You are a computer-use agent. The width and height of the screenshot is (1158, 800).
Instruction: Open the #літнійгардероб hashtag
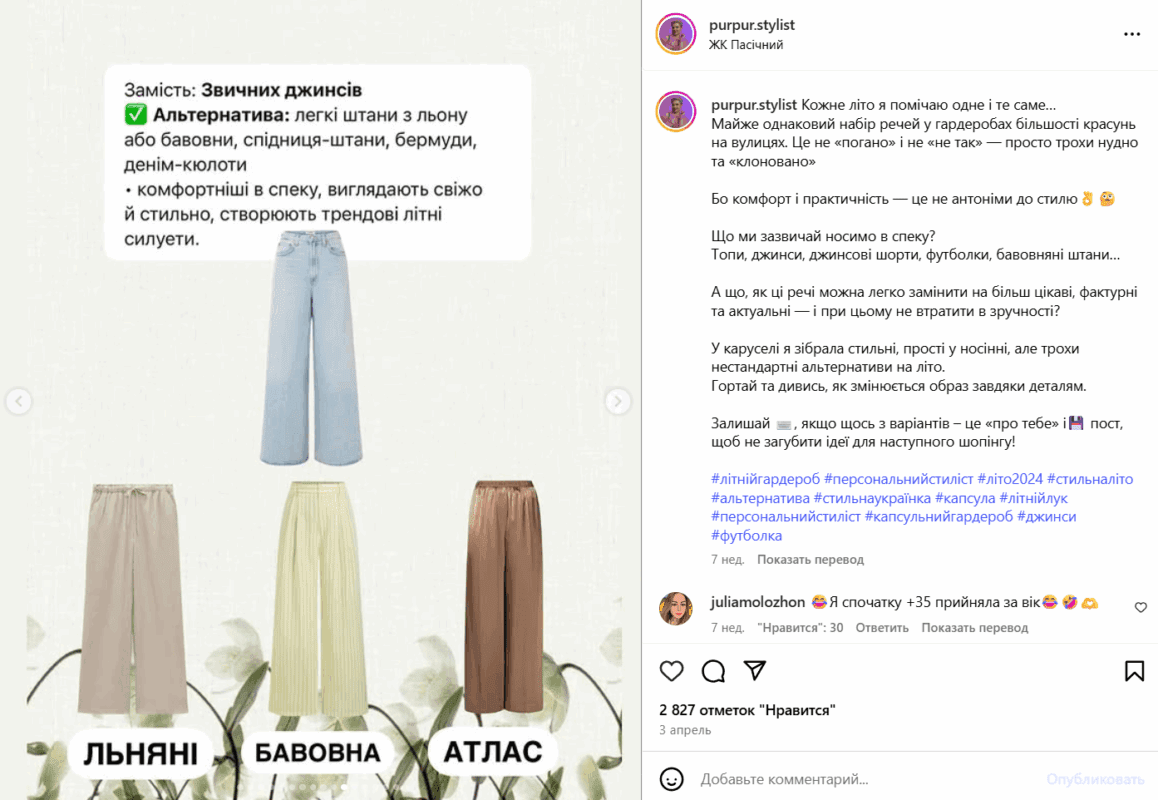click(x=765, y=479)
